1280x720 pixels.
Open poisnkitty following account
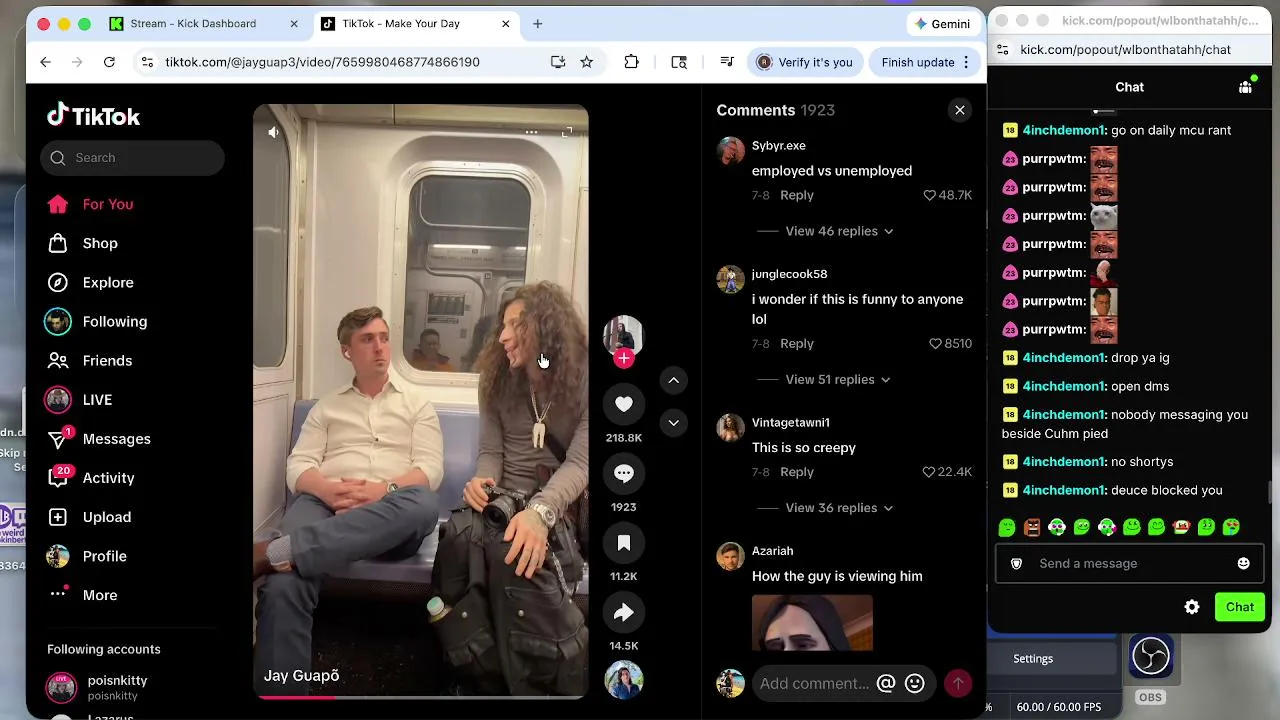click(x=117, y=687)
